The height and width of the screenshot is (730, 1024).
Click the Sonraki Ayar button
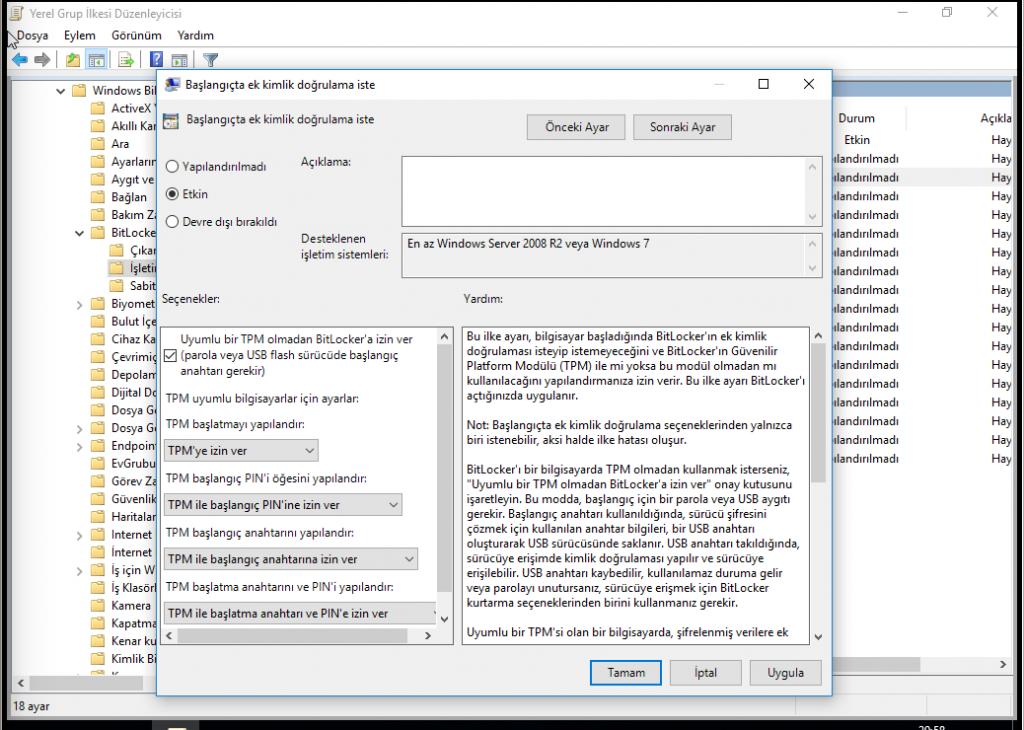pyautogui.click(x=682, y=128)
